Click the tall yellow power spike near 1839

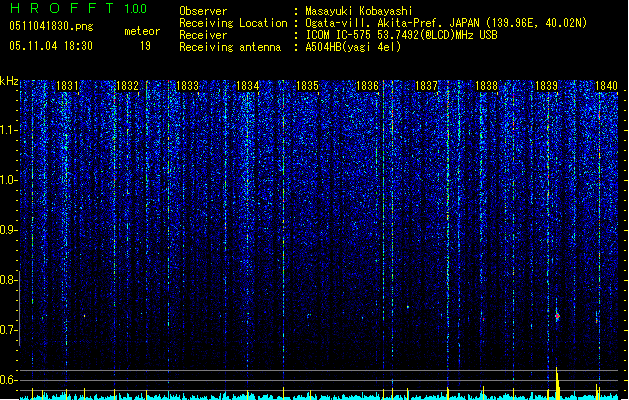(557, 383)
